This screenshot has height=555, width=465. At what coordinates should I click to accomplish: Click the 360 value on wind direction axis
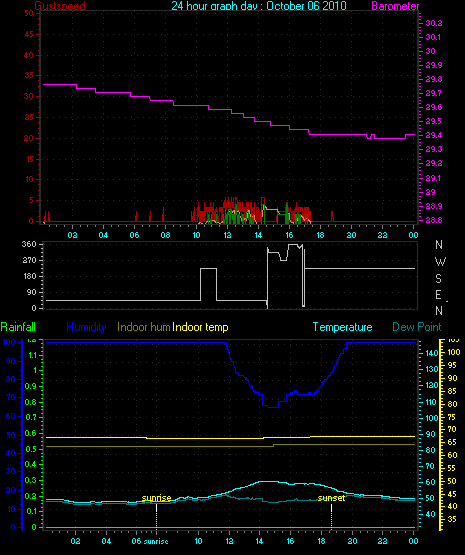29,244
